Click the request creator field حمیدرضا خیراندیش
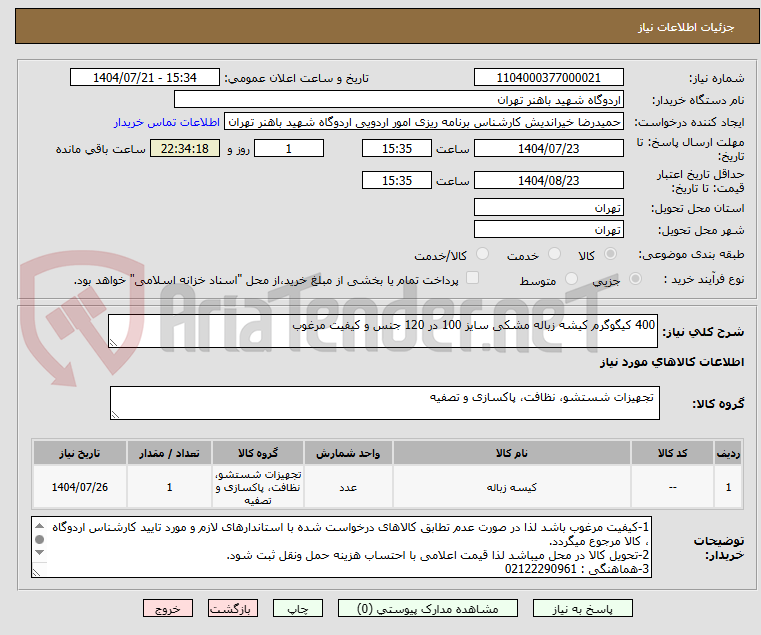The height and width of the screenshot is (635, 761). (424, 122)
